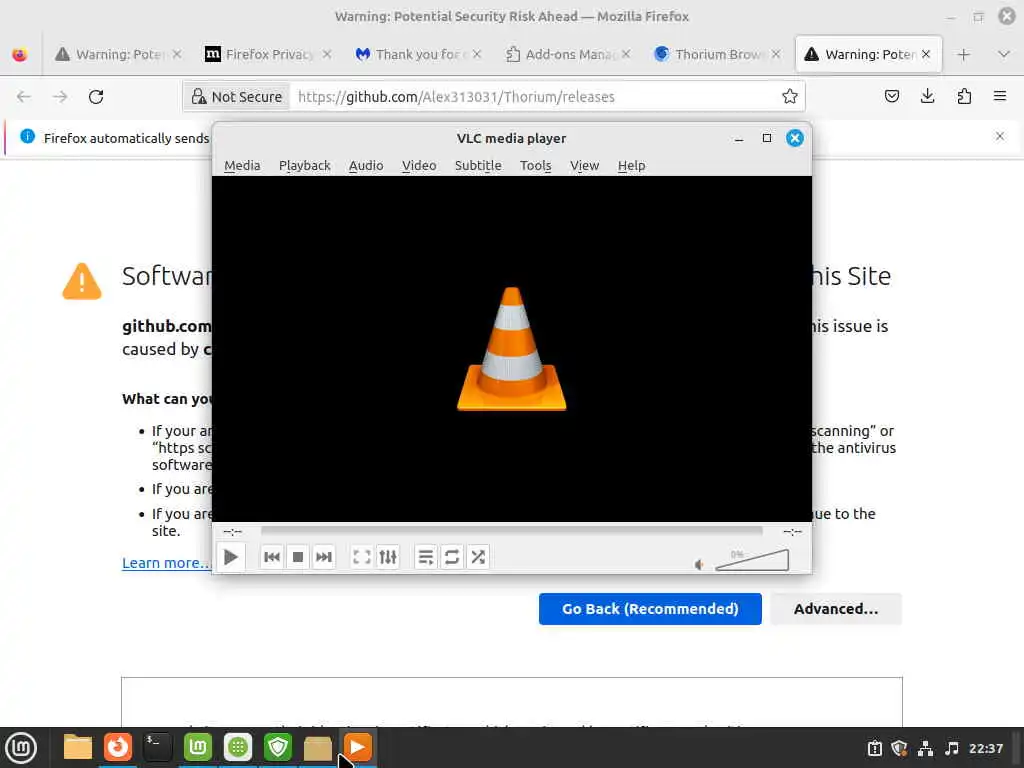The height and width of the screenshot is (768, 1024).
Task: Toggle VLC fullscreen video mode
Action: [x=362, y=557]
